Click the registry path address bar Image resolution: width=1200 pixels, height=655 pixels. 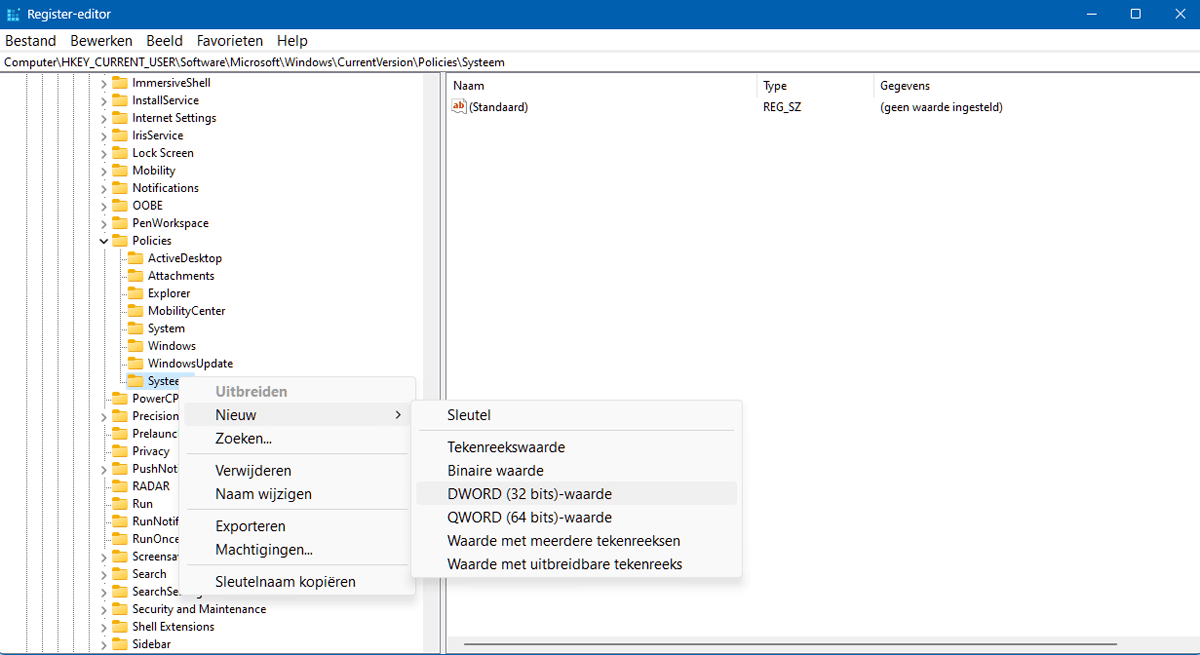[600, 62]
